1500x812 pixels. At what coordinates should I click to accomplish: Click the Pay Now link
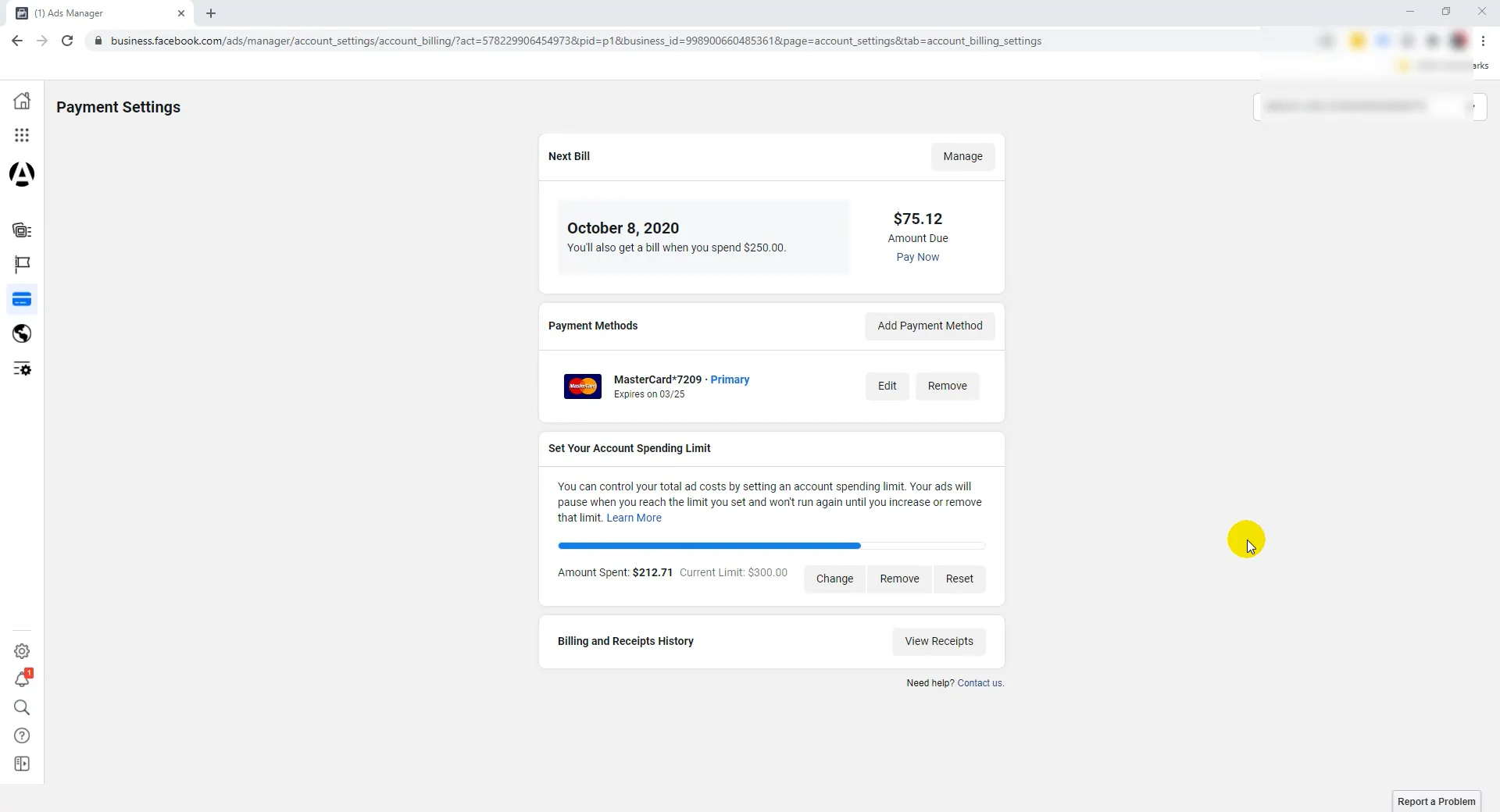918,257
